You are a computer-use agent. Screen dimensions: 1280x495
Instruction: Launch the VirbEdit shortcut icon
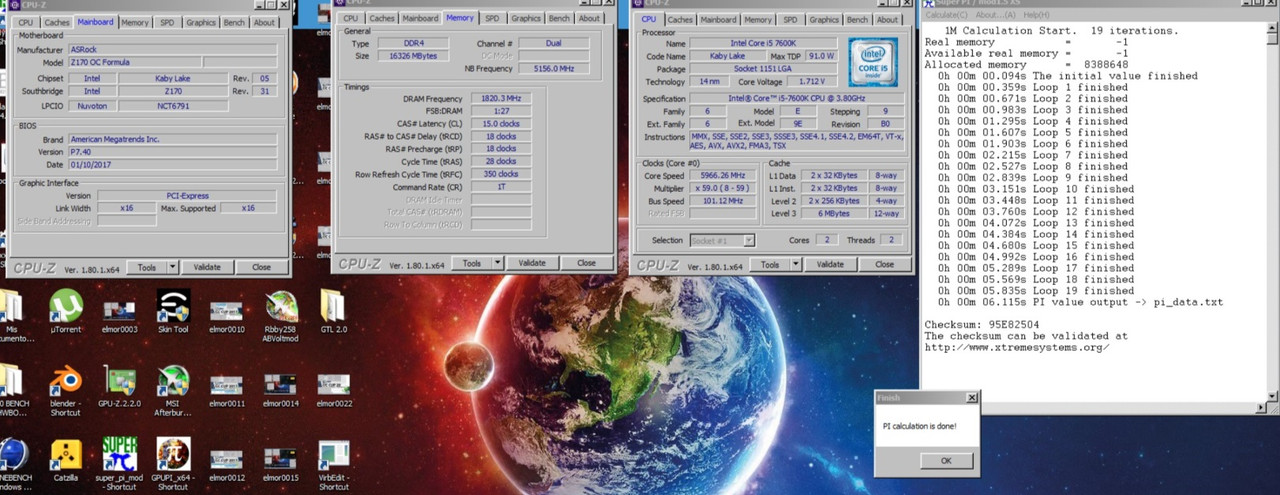334,464
